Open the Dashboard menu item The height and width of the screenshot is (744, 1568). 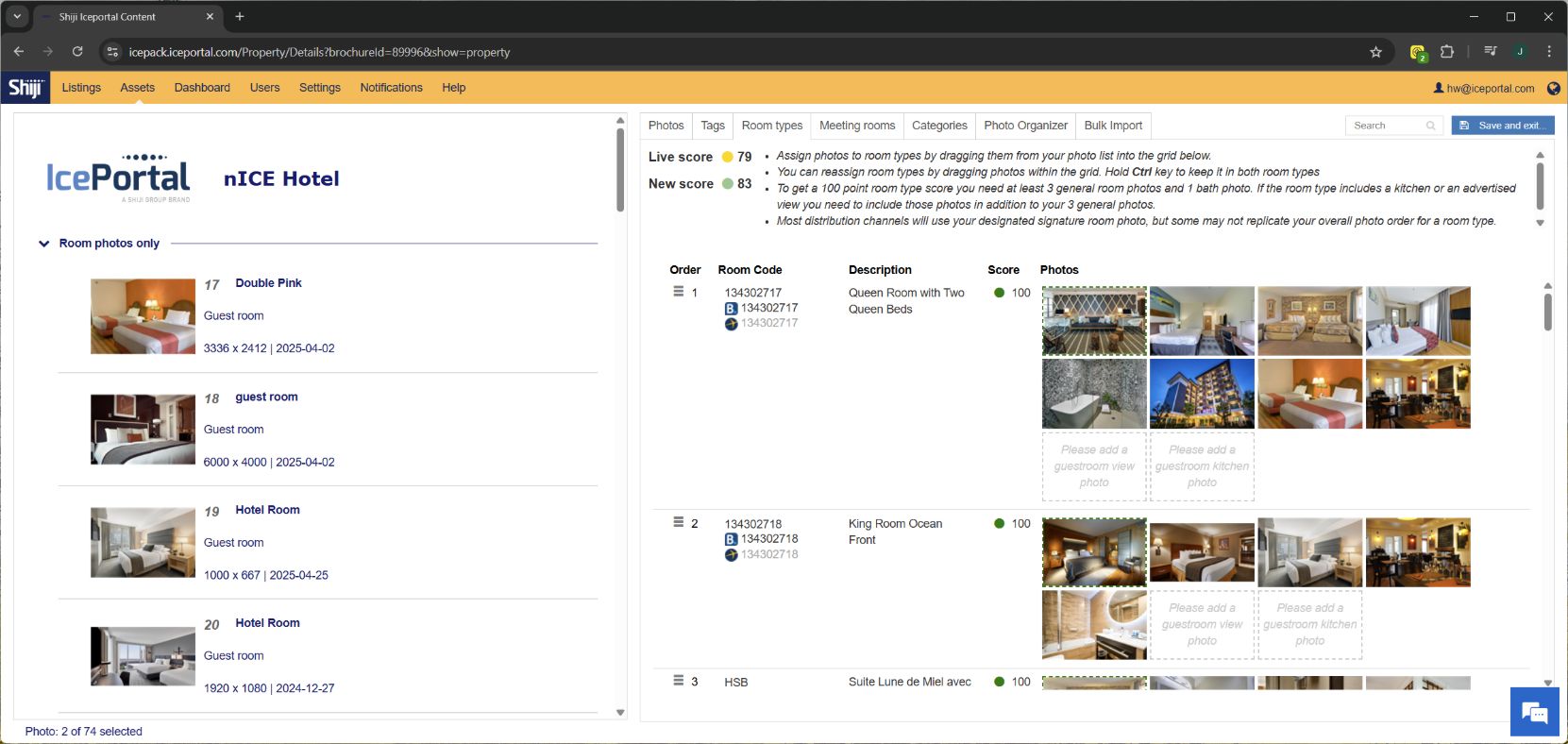coord(202,88)
